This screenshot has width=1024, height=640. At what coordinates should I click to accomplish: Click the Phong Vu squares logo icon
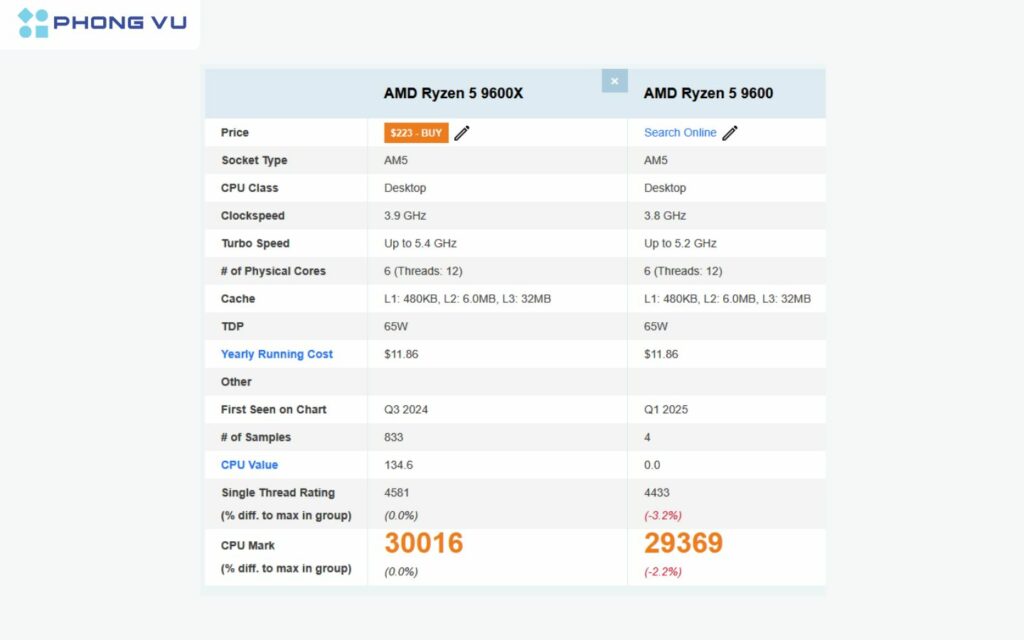pyautogui.click(x=33, y=24)
